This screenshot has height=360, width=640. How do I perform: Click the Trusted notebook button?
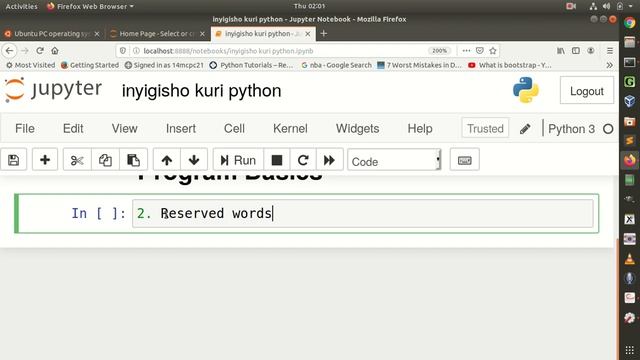[485, 129]
